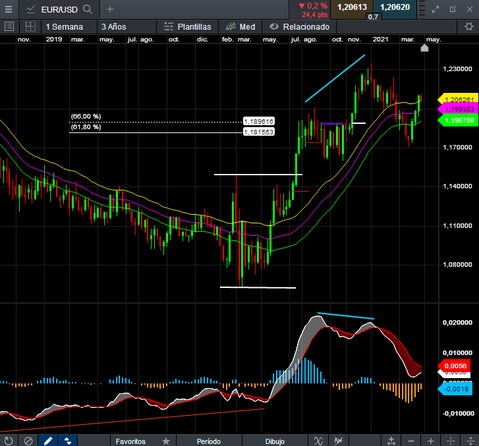Click the 1,181663 Fibonacci level label
This screenshot has height=446, width=479.
tap(259, 132)
